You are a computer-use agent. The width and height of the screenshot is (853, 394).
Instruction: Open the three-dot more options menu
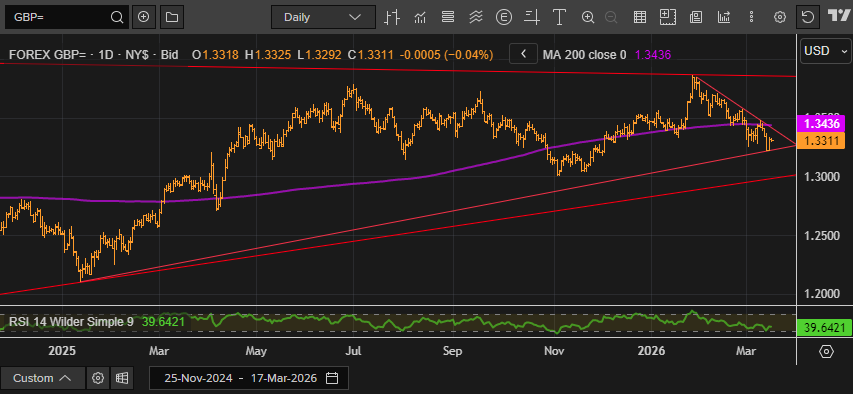[752, 17]
